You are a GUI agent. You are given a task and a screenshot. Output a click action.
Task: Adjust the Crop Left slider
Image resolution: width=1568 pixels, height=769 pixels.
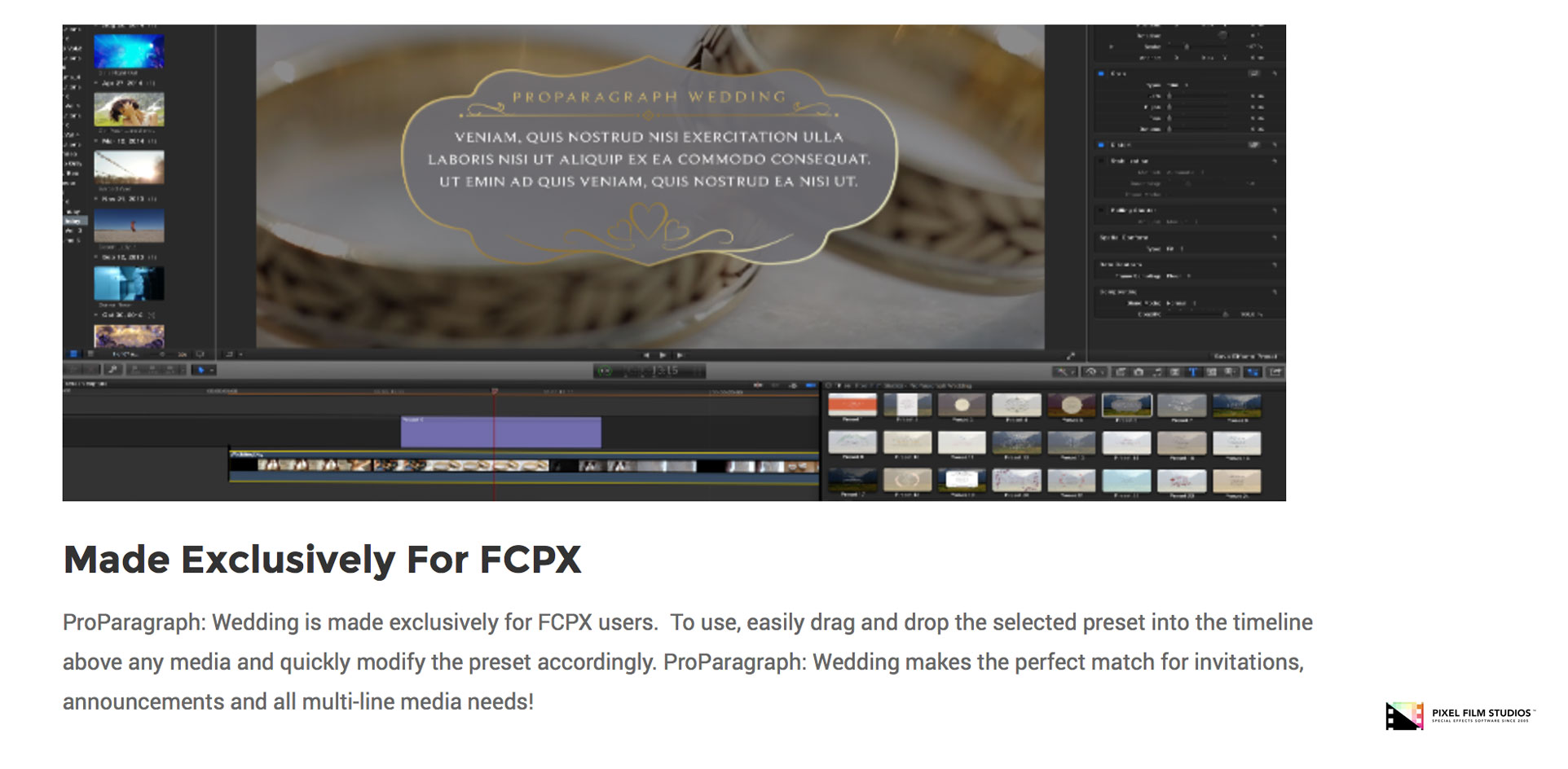1198,96
